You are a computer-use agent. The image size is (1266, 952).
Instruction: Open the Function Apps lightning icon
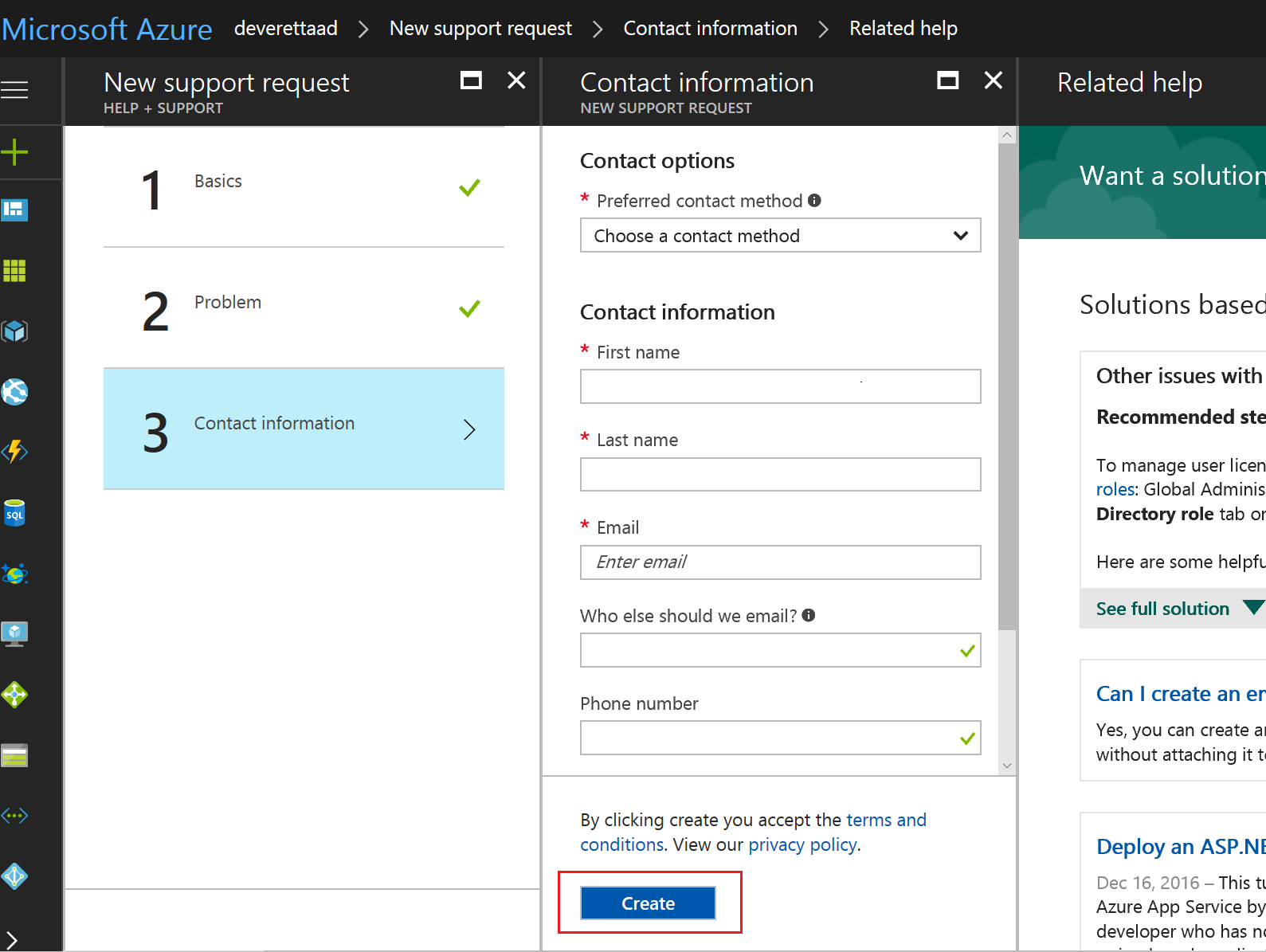click(x=15, y=452)
